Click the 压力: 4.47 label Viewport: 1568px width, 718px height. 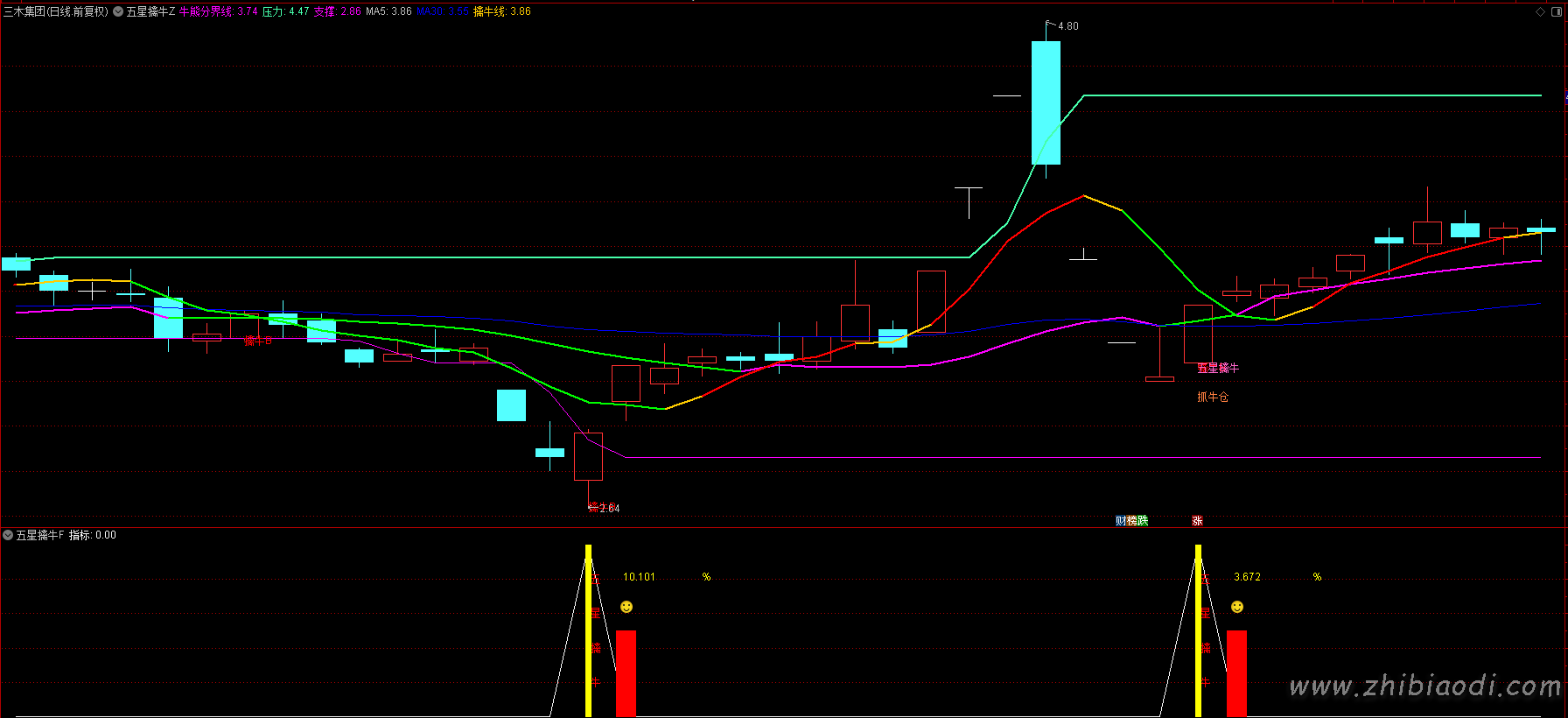286,11
